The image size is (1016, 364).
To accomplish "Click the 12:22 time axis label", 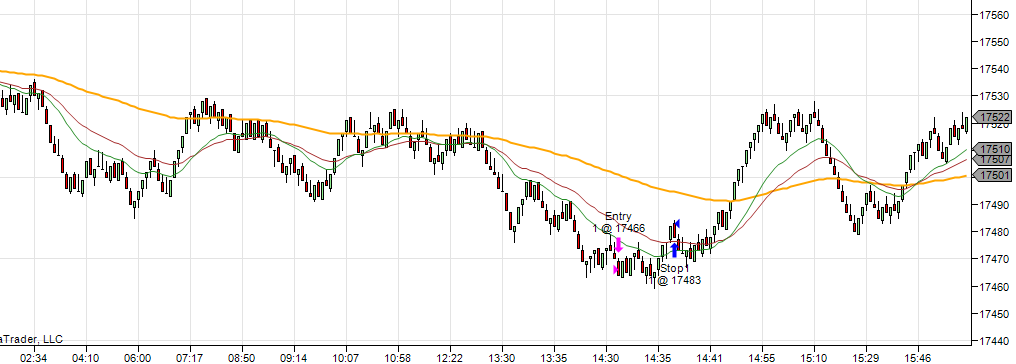I will click(x=450, y=358).
